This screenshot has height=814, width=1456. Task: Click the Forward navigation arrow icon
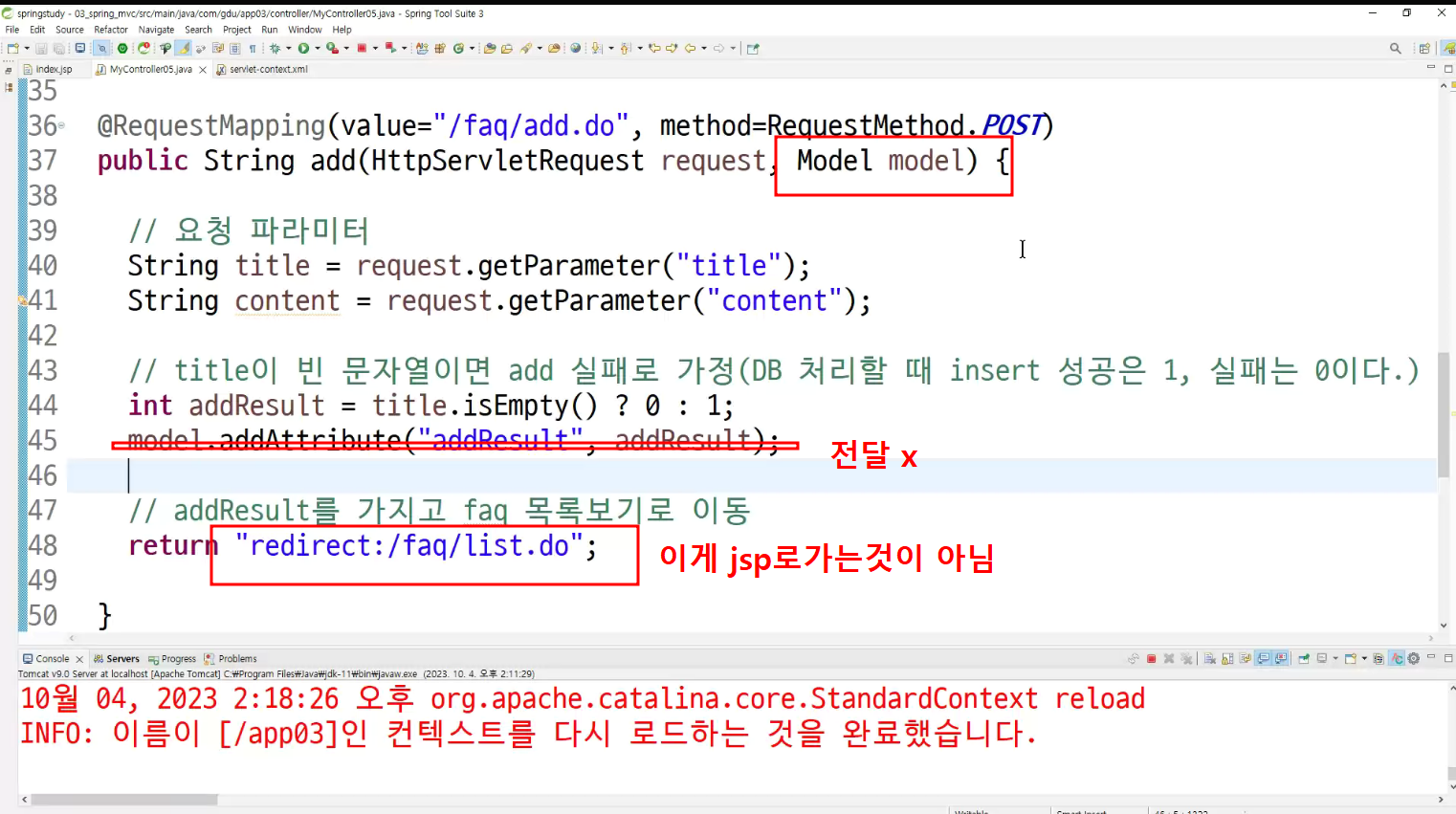pos(719,48)
